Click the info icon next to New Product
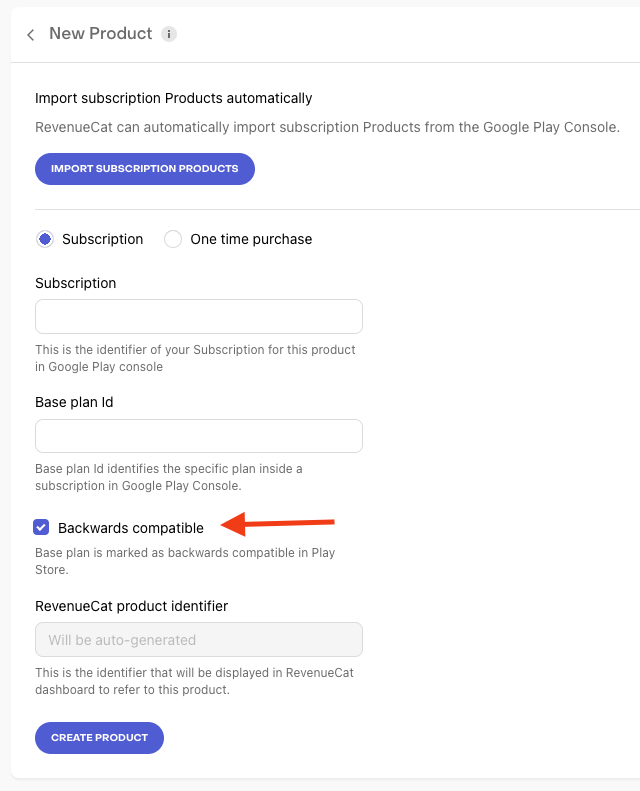The image size is (640, 791). point(169,34)
